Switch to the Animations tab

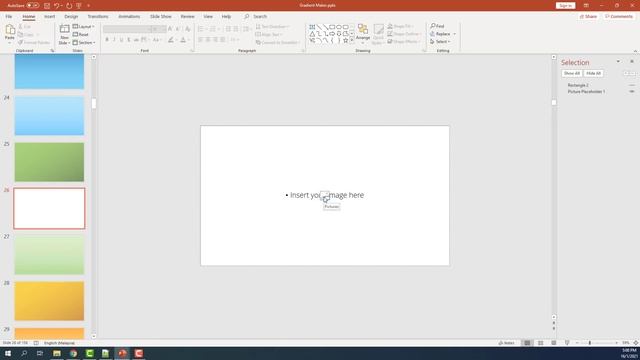coord(129,17)
